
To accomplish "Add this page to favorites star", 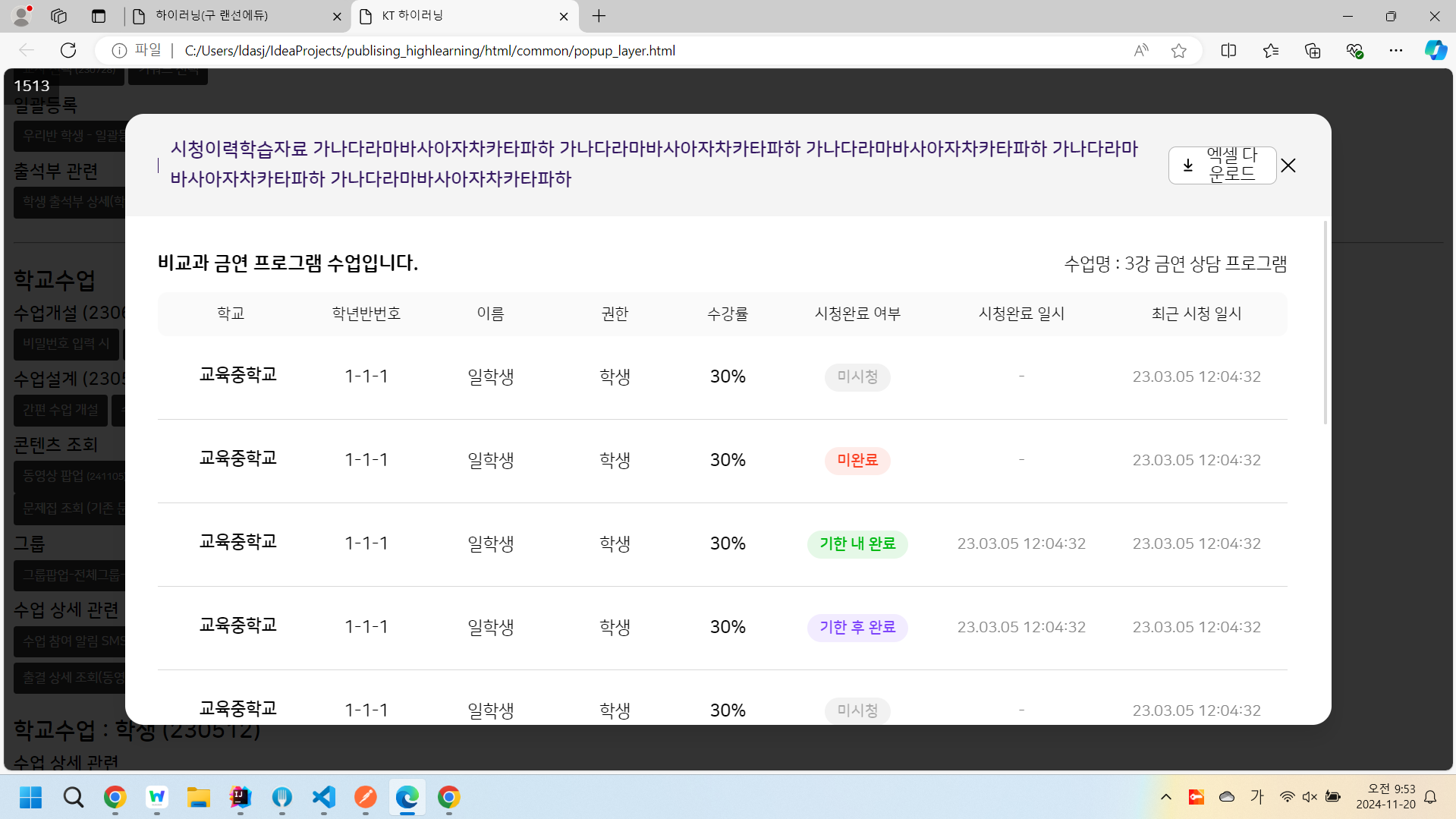I will [1178, 51].
